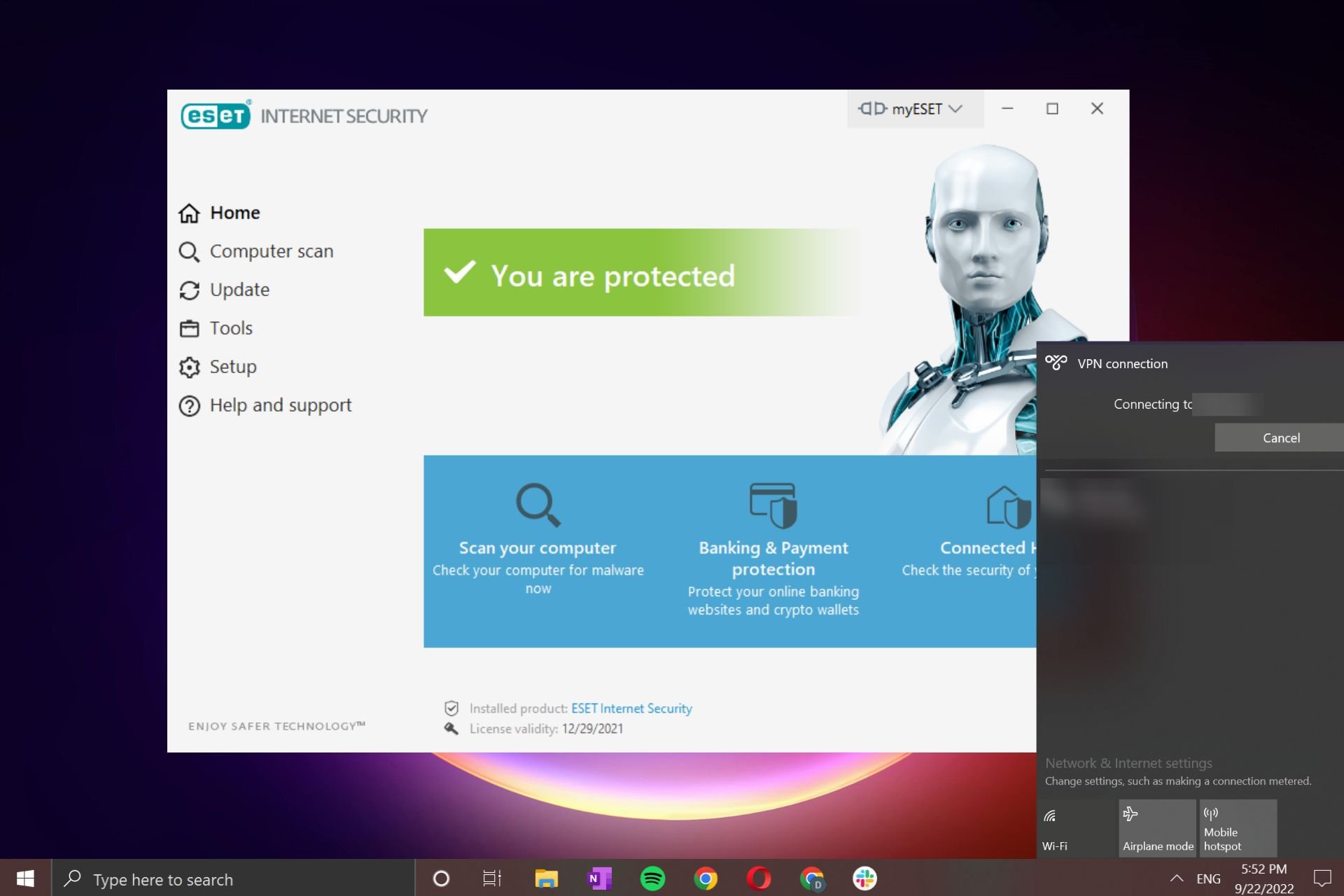Screen dimensions: 1344x896
Task: Open Spotify from the taskbar
Action: pyautogui.click(x=652, y=878)
